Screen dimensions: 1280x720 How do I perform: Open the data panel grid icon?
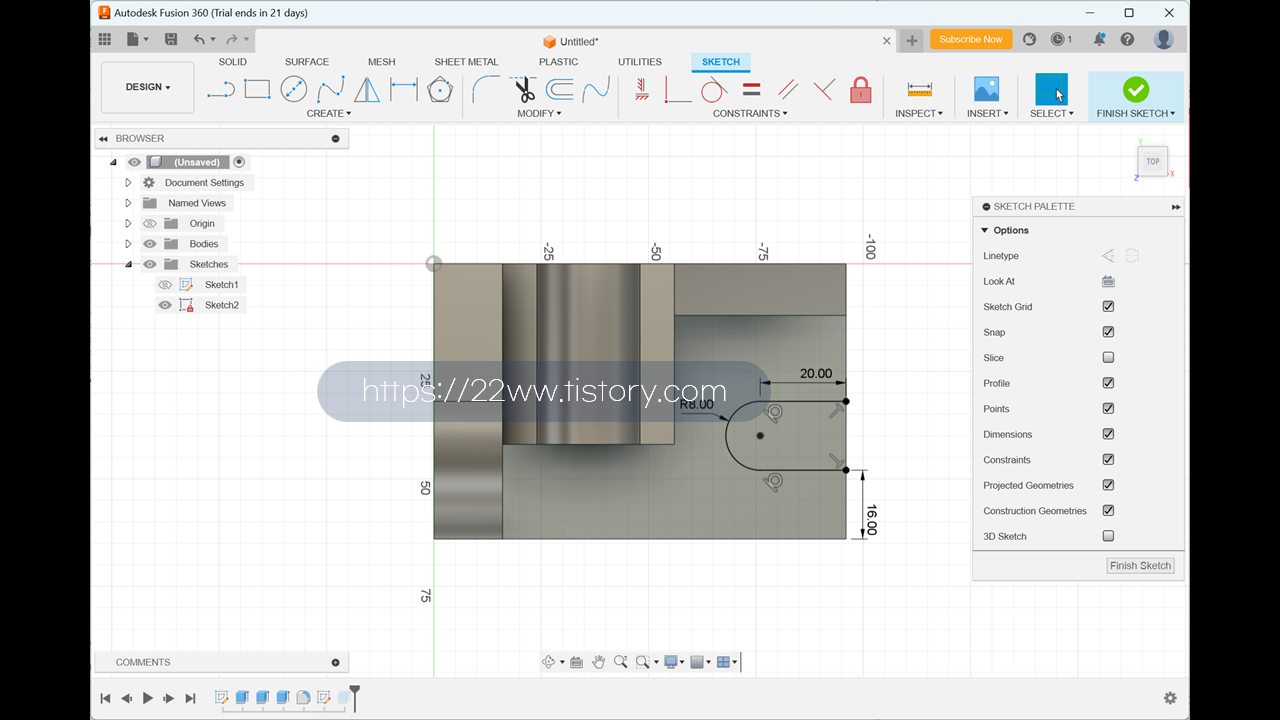click(x=105, y=39)
